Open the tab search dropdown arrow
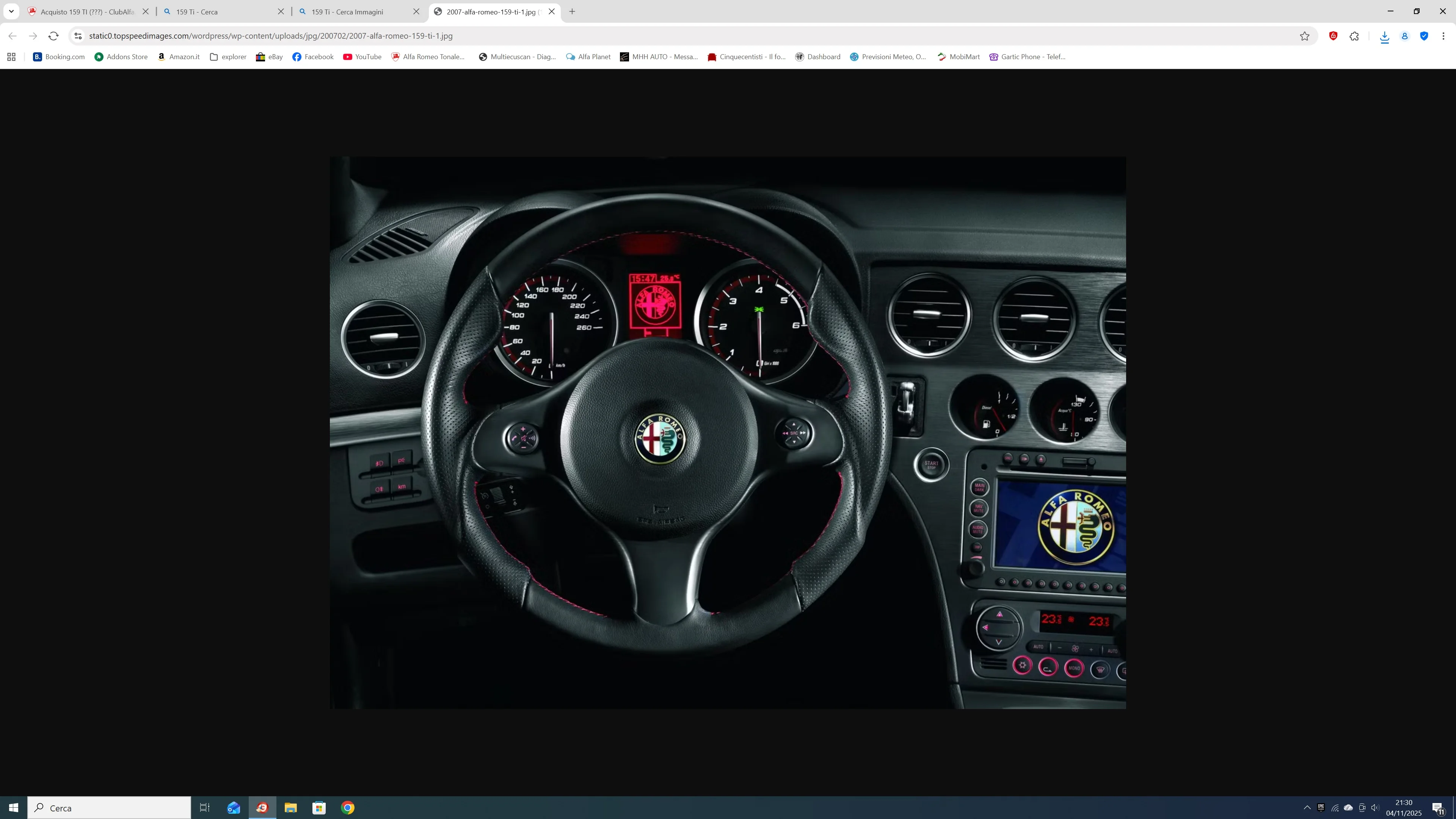1456x819 pixels. [x=11, y=11]
